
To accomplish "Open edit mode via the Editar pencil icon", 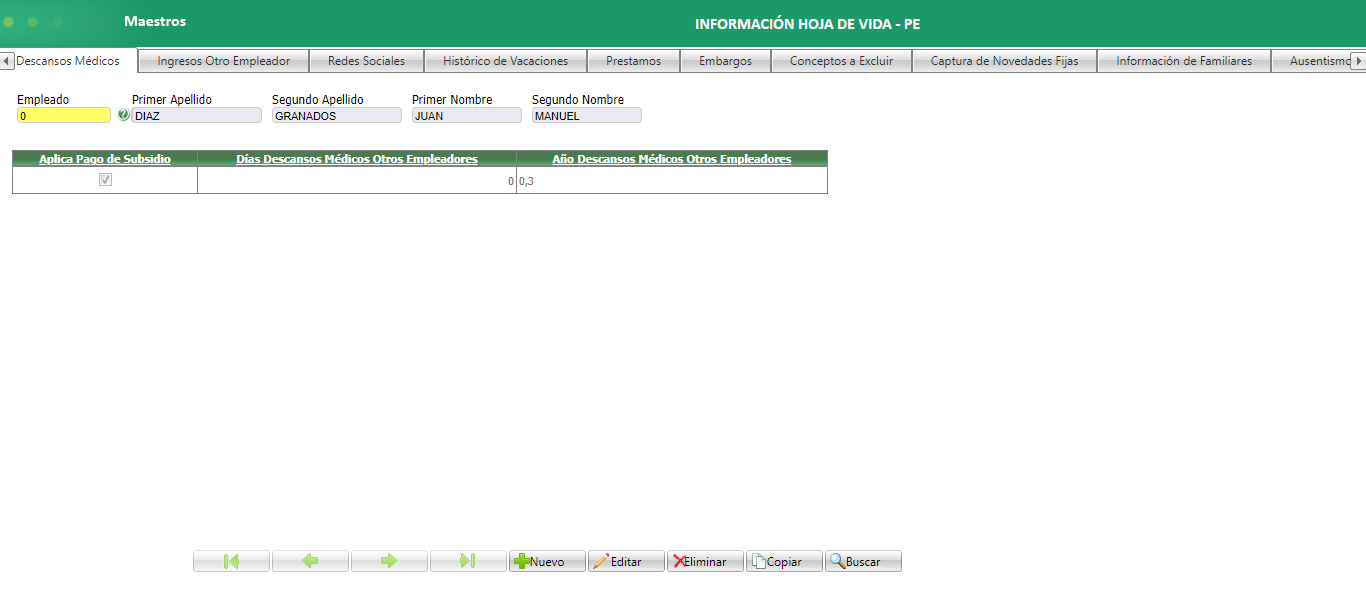I will point(601,561).
